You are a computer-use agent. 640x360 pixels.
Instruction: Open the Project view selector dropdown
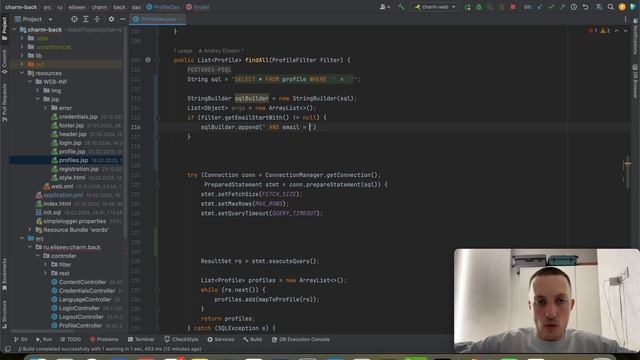pyautogui.click(x=33, y=19)
